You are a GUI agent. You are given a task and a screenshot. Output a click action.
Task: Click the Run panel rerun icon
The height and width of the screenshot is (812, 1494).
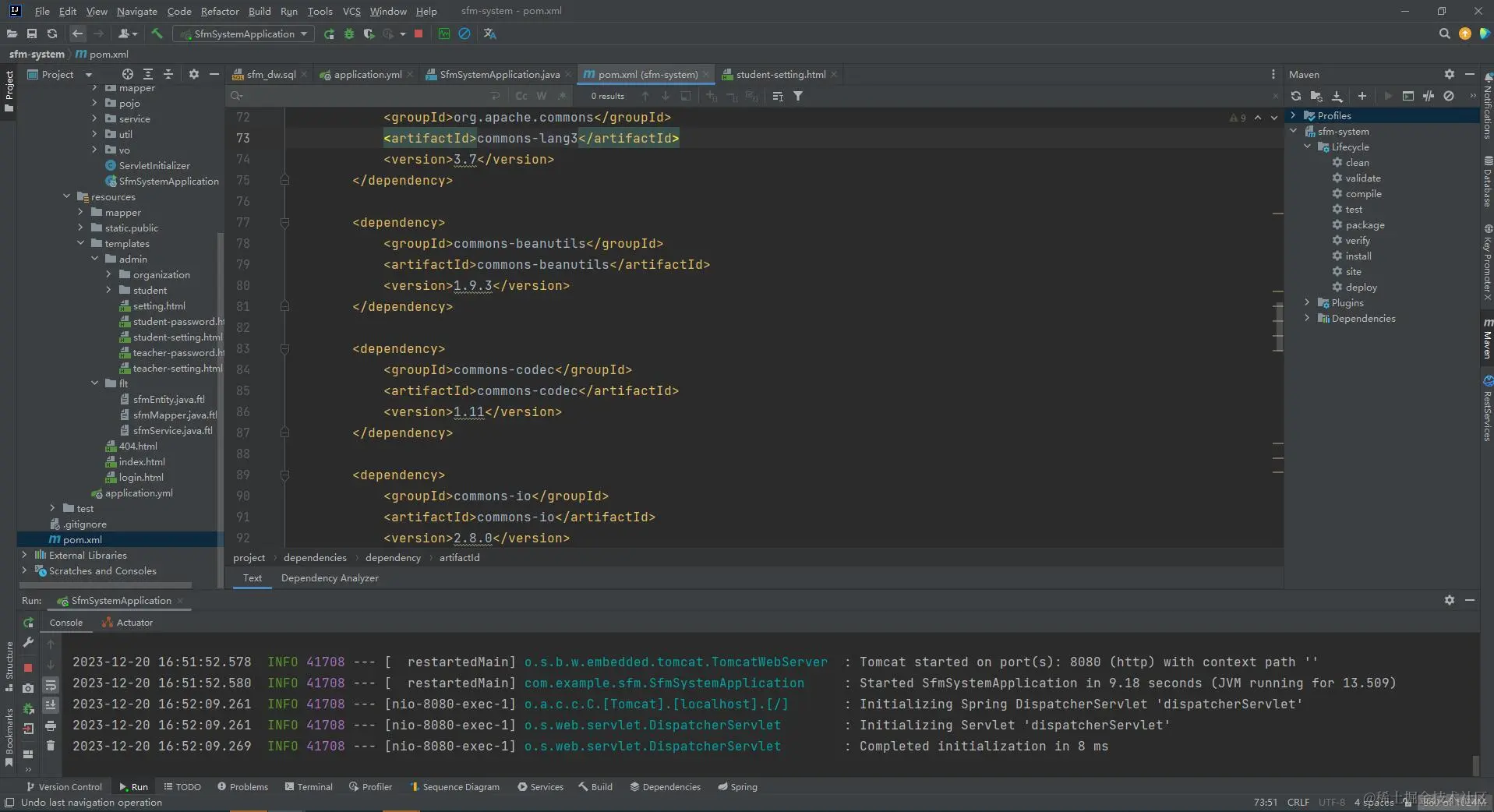click(x=29, y=623)
